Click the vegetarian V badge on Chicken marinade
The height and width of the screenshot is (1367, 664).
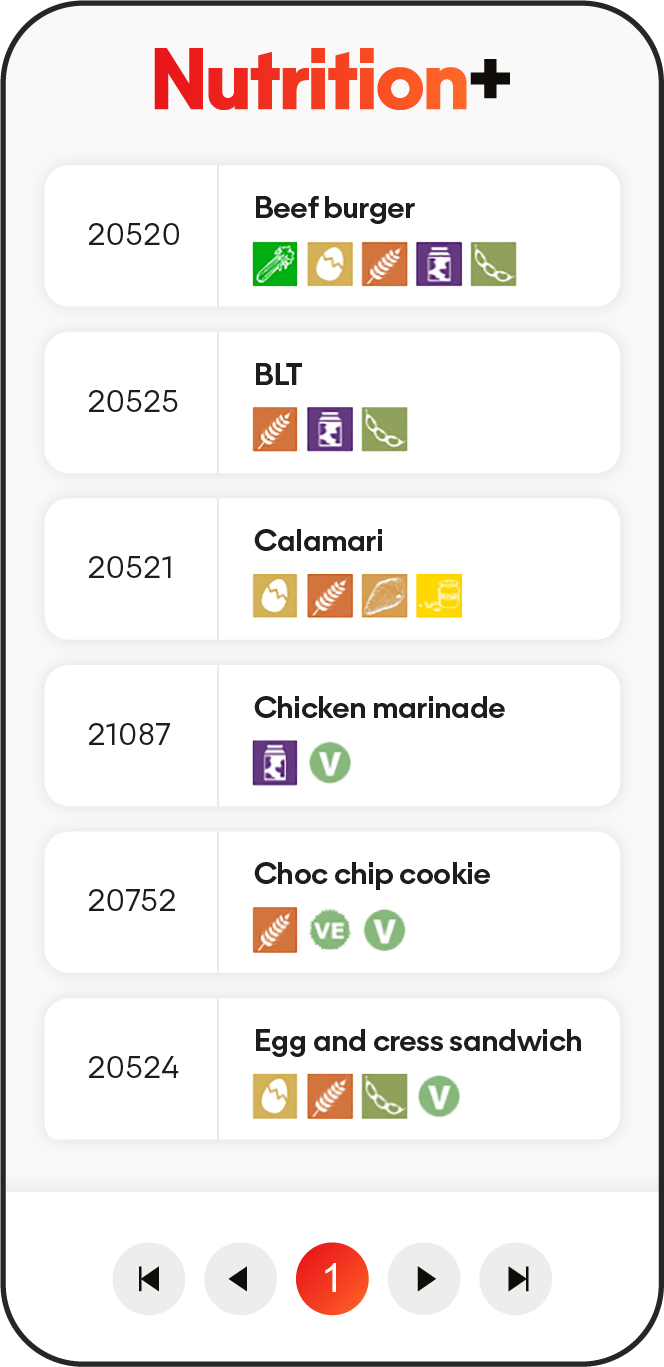coord(330,764)
